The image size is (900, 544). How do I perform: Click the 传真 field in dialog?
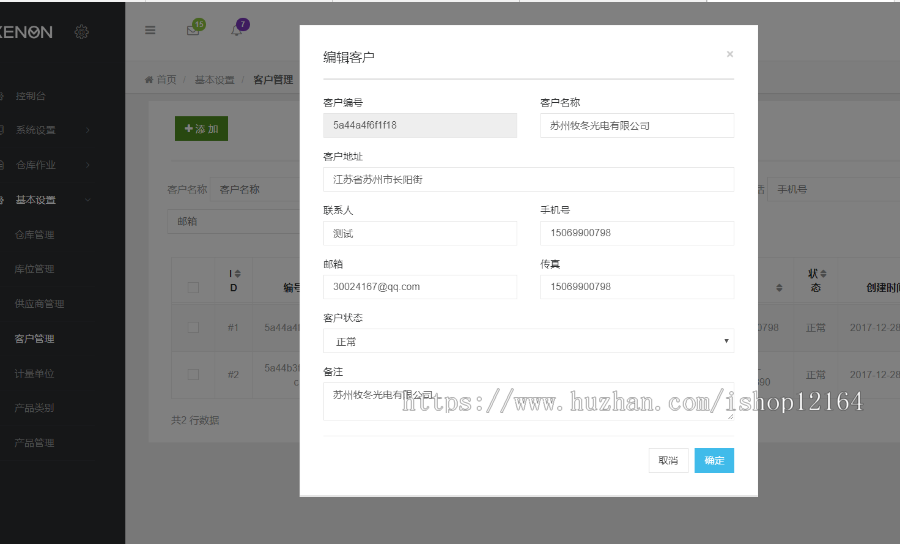tap(637, 287)
